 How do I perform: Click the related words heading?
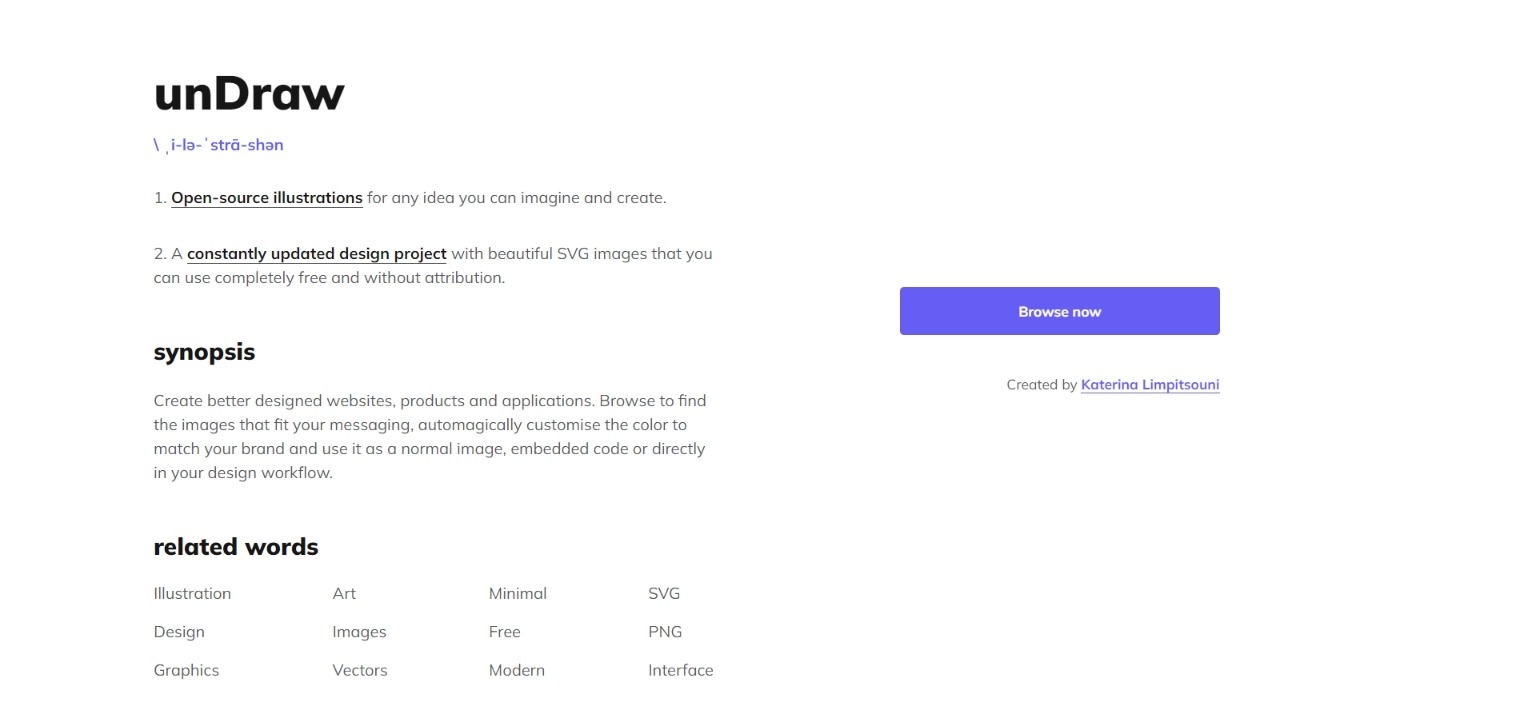(236, 547)
